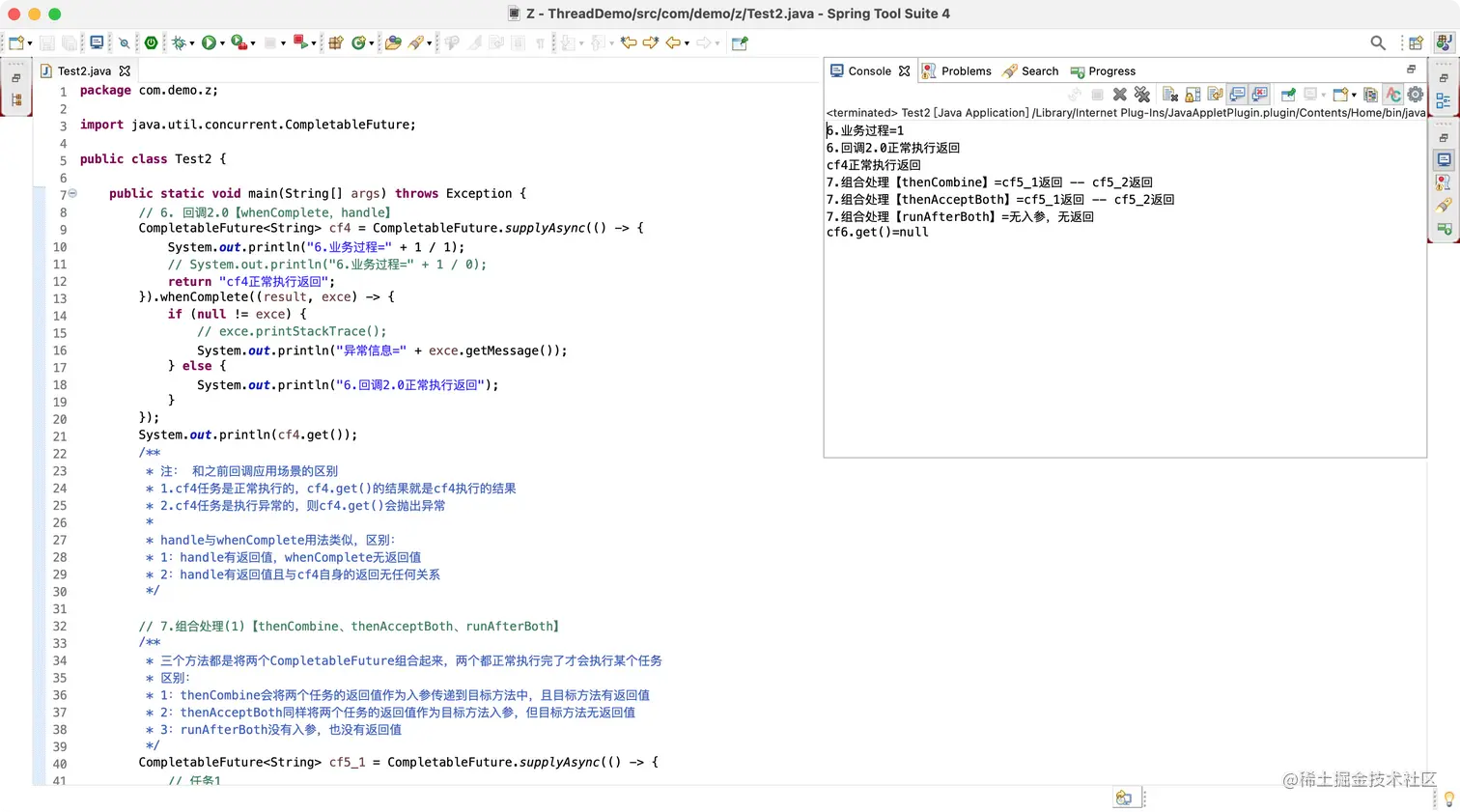Run the program with green play button

pos(209,42)
